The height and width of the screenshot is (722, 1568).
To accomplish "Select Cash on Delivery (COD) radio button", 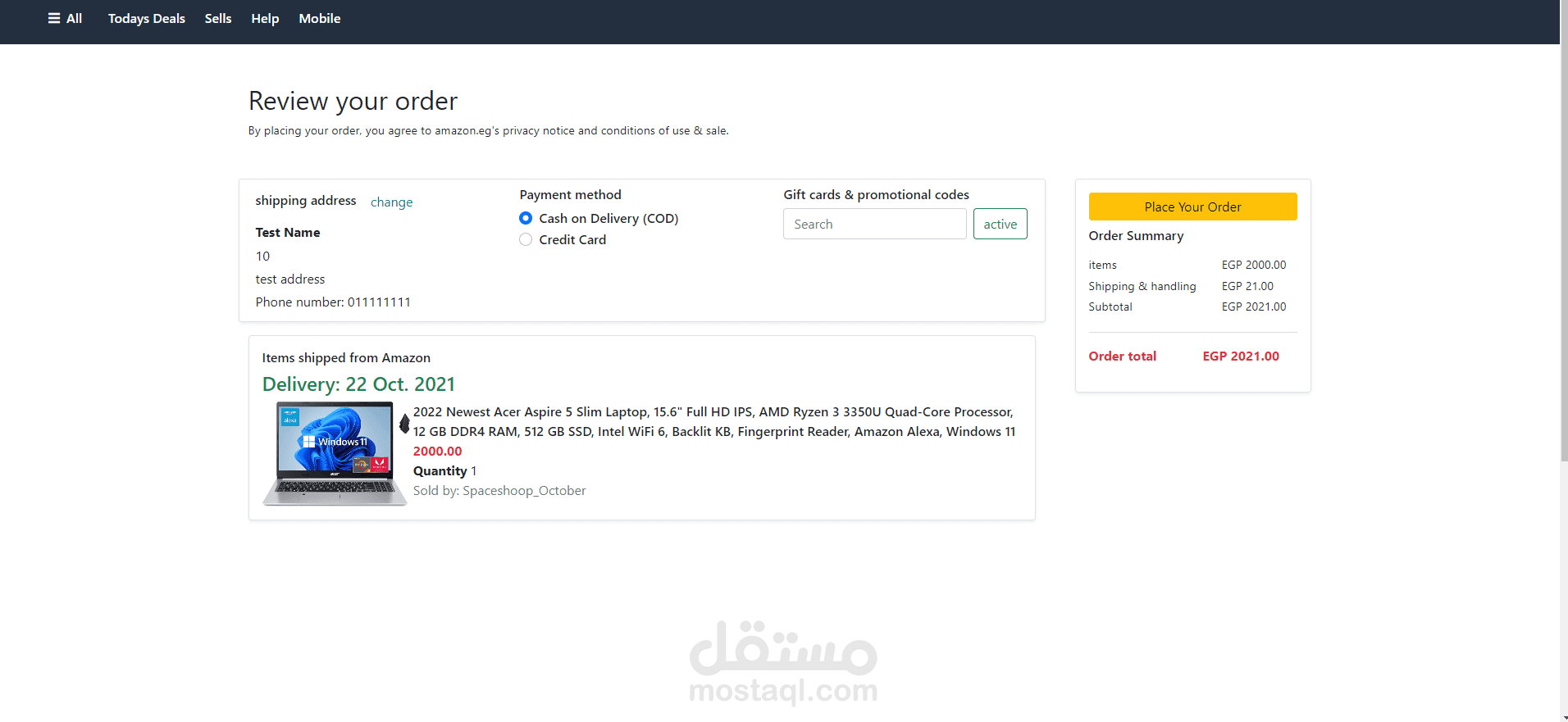I will [526, 218].
